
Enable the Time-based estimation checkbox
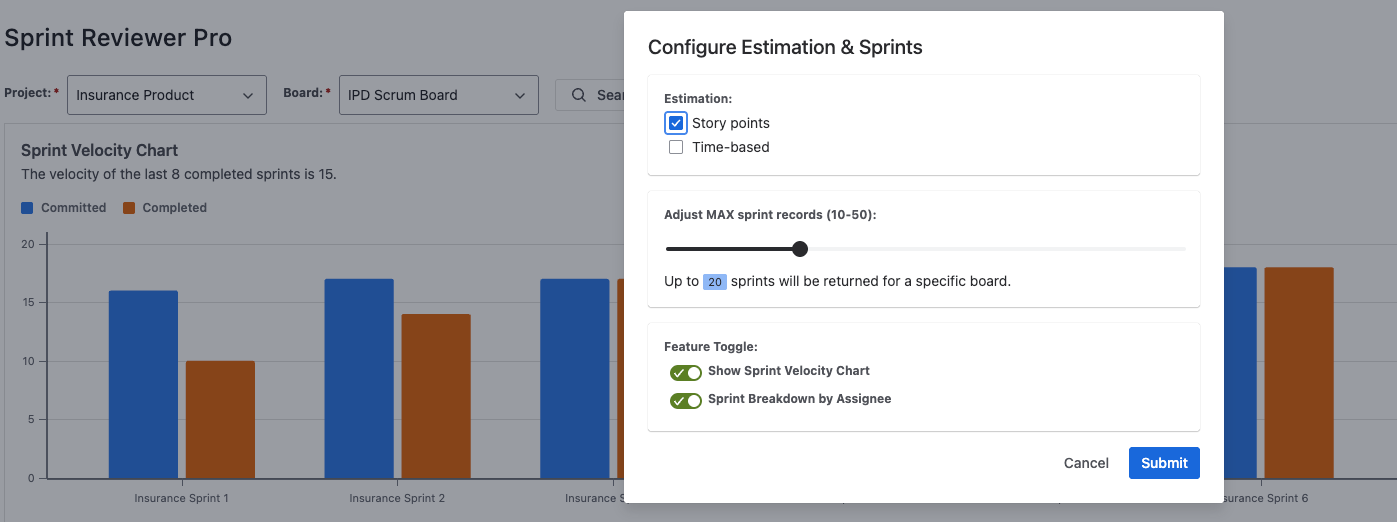pos(676,147)
